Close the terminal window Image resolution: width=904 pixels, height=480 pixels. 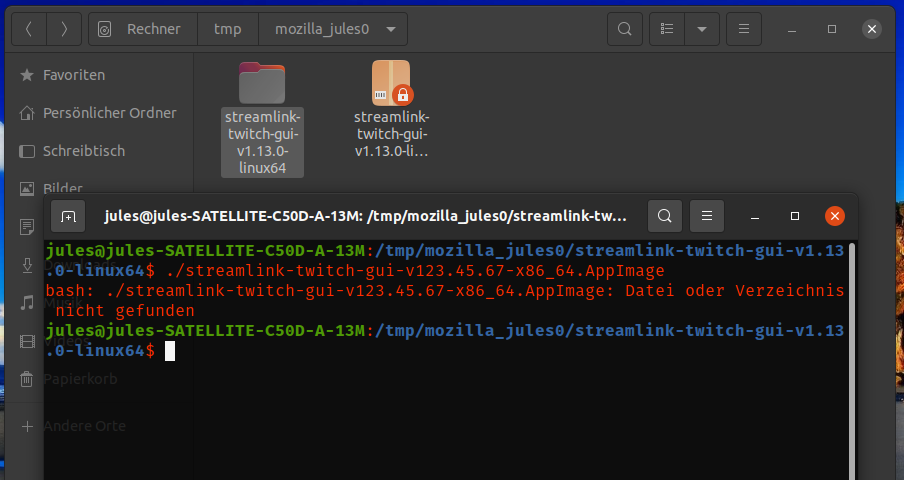click(835, 216)
